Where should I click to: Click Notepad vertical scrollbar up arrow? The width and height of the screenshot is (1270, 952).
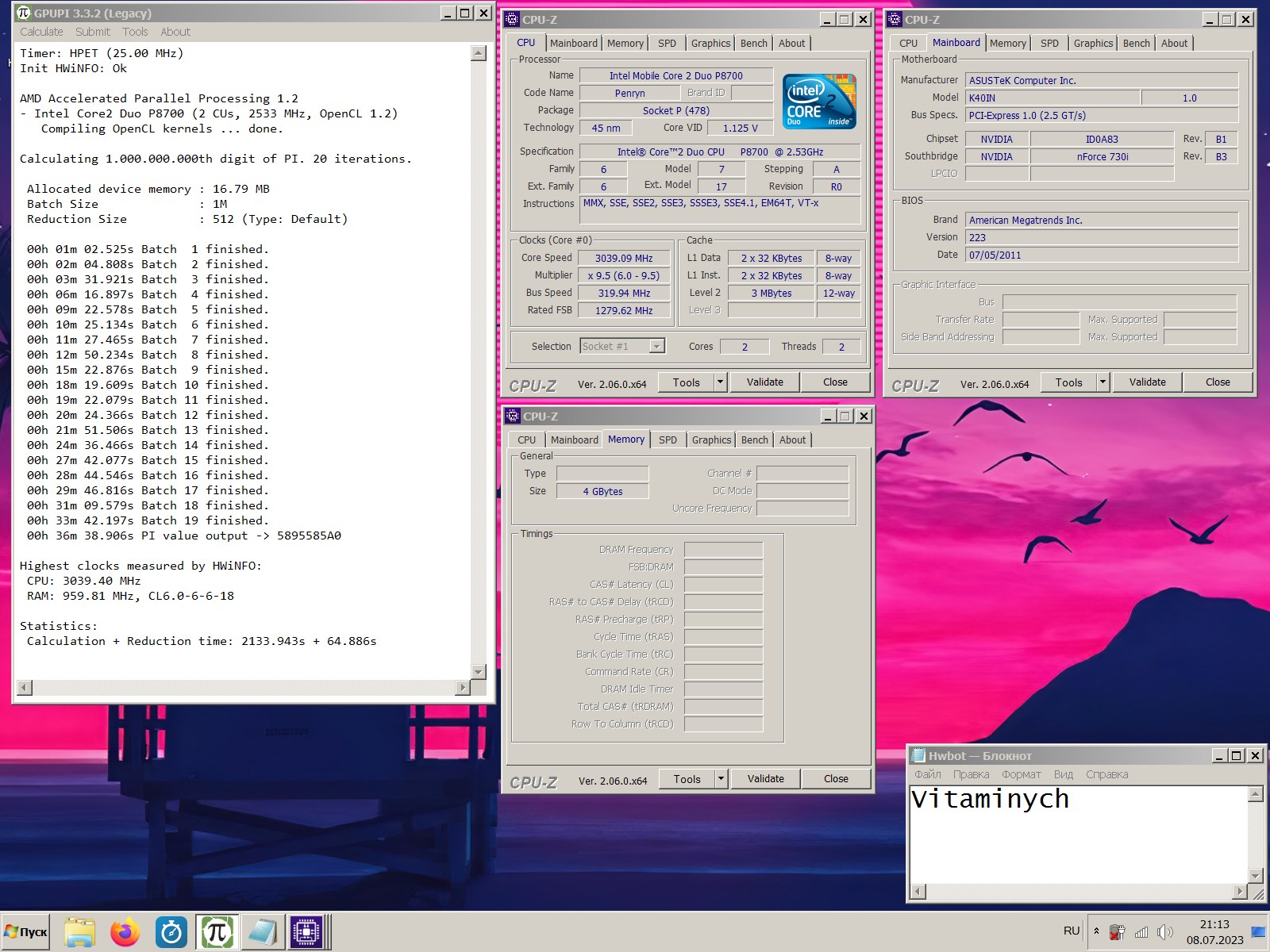click(x=1255, y=794)
